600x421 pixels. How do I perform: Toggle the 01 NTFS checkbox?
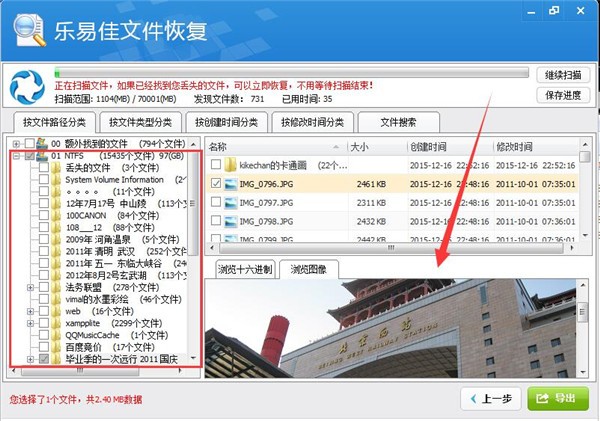[x=29, y=156]
